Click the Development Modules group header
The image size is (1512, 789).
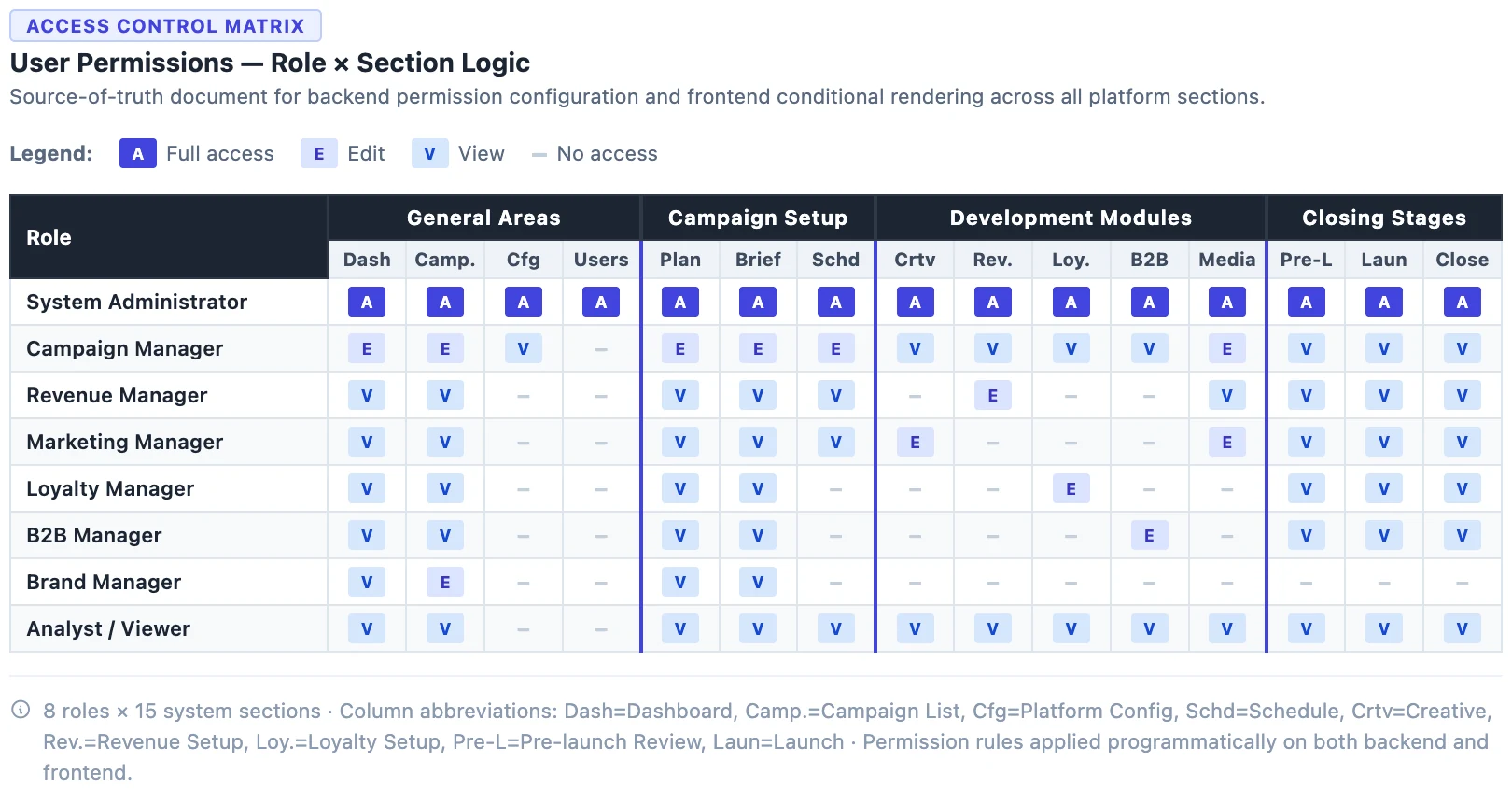click(1071, 218)
